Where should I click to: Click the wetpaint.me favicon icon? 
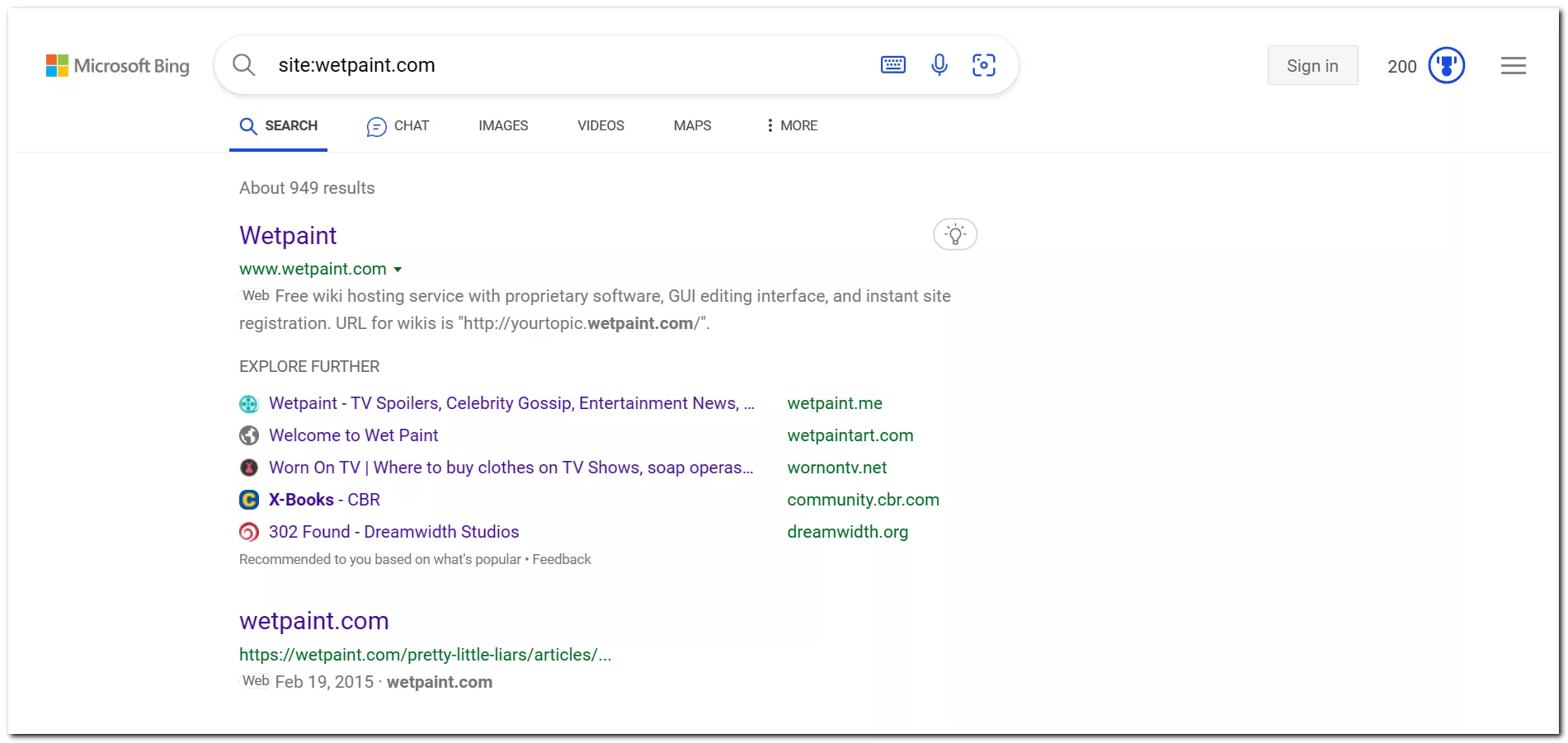click(x=248, y=404)
